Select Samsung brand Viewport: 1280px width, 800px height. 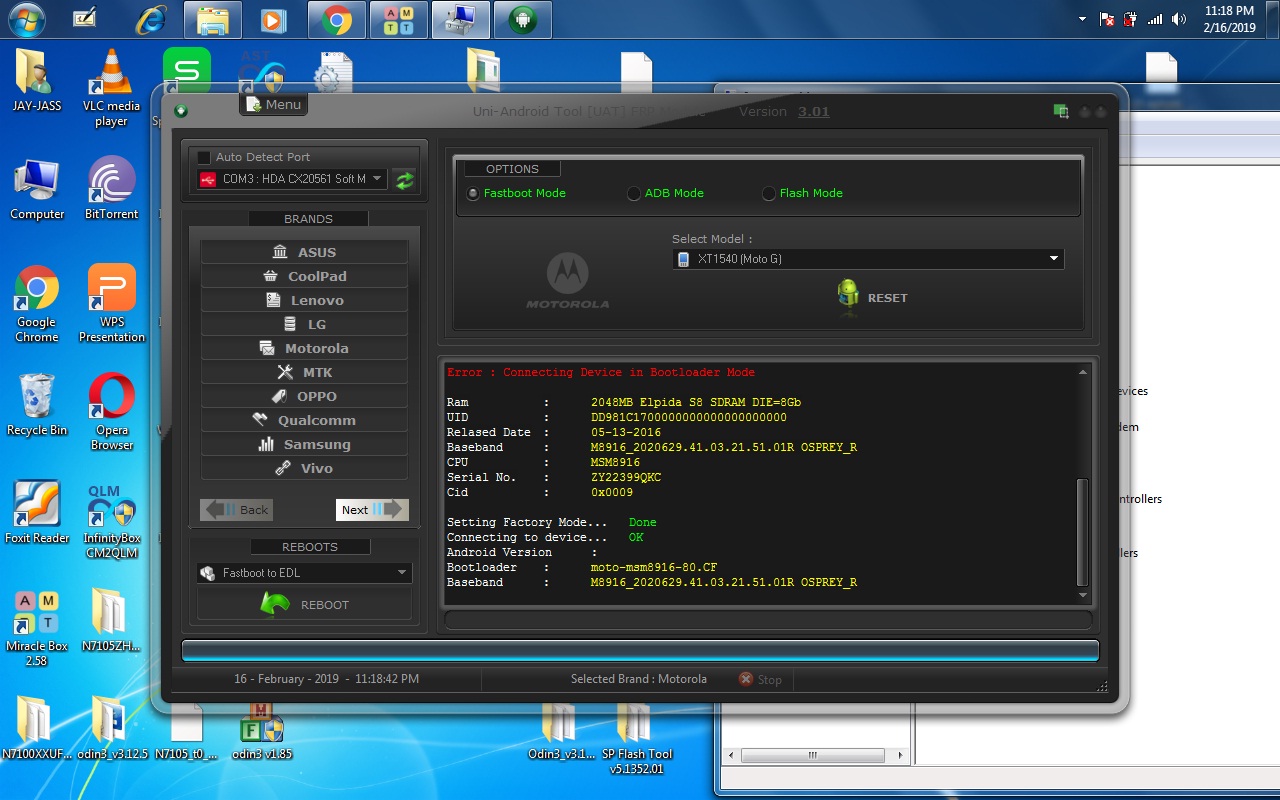[x=304, y=444]
